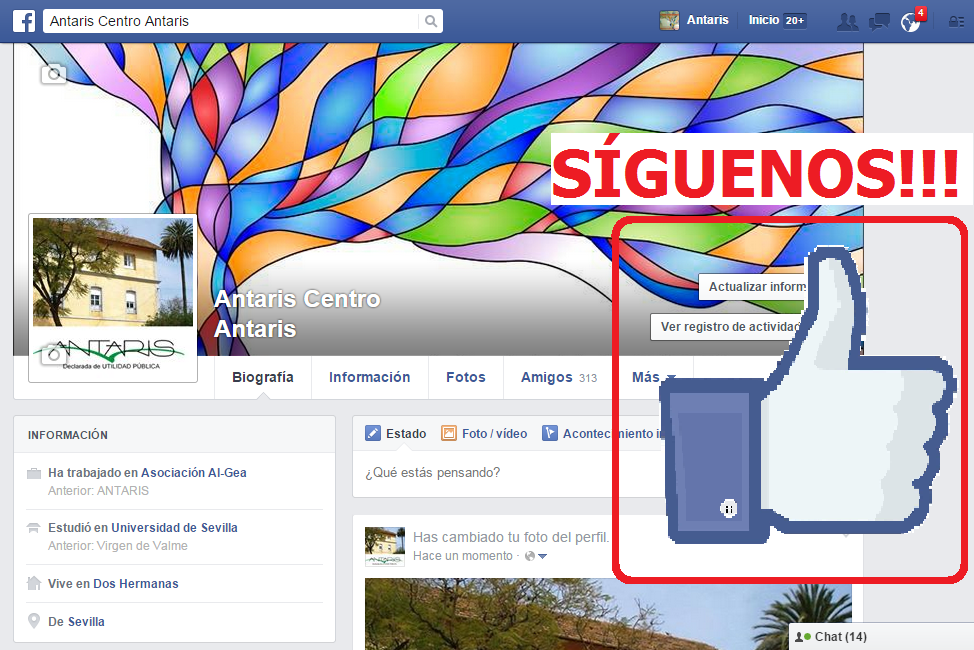Open the Chat (14) bar

click(x=881, y=636)
